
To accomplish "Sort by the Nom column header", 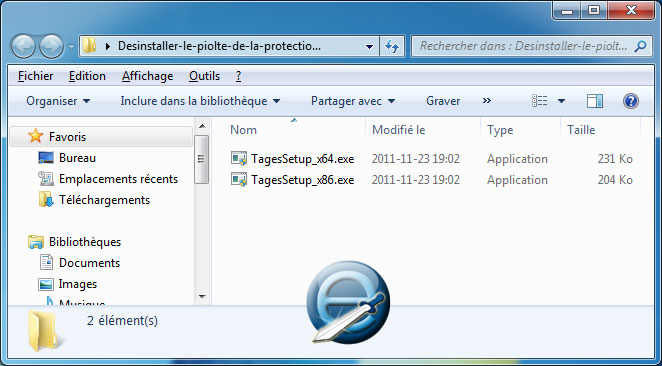I will (x=243, y=130).
